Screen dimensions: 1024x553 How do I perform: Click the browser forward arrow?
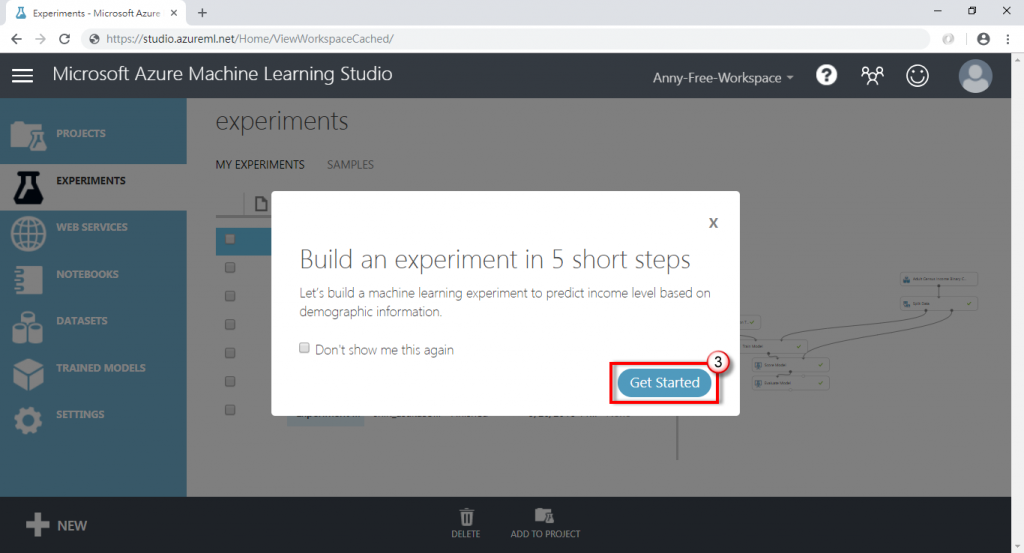40,39
